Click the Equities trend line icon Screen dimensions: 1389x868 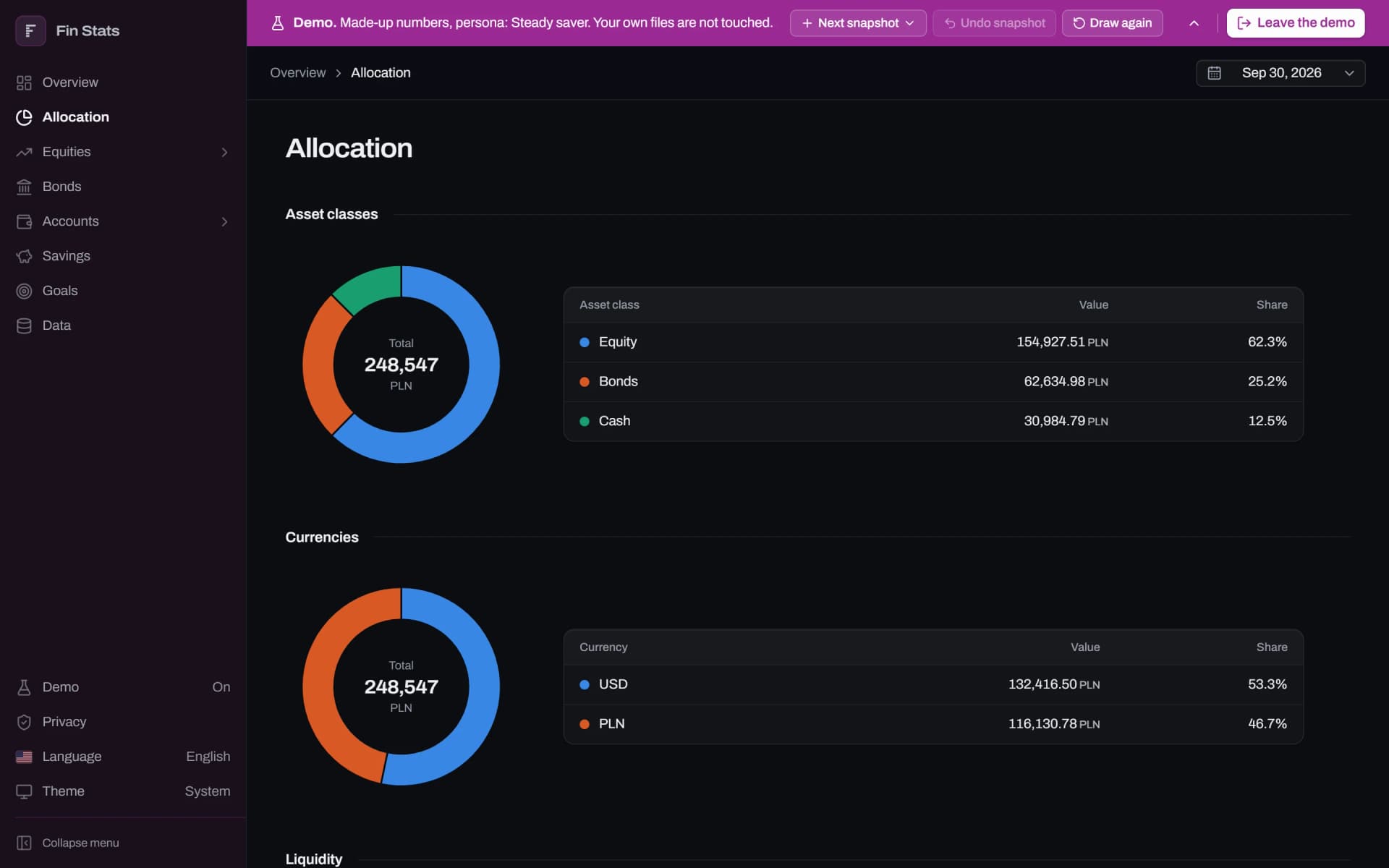[x=24, y=152]
